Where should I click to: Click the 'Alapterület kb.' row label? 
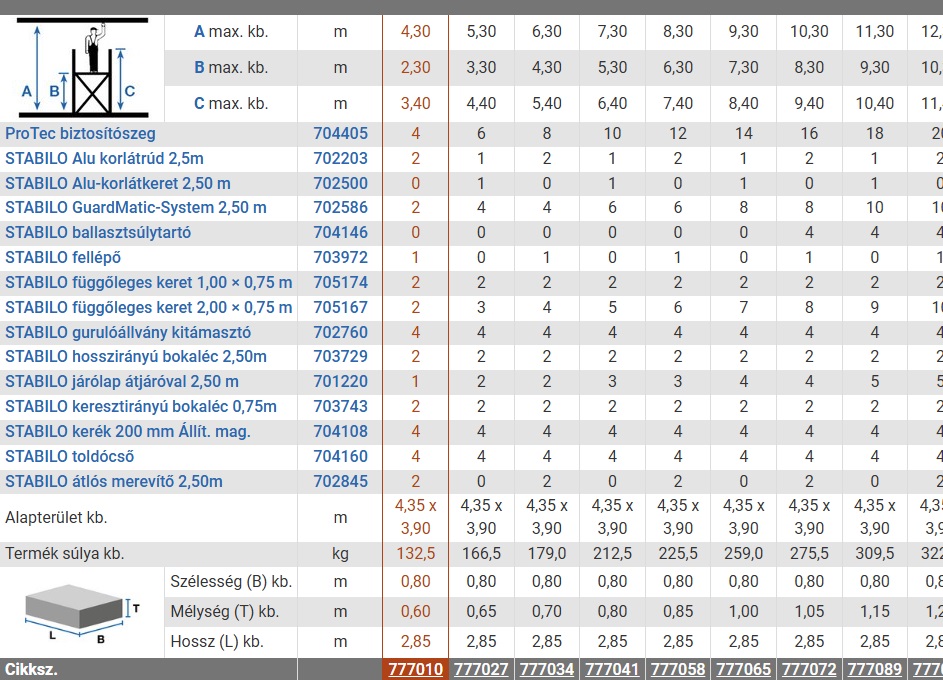coord(56,518)
